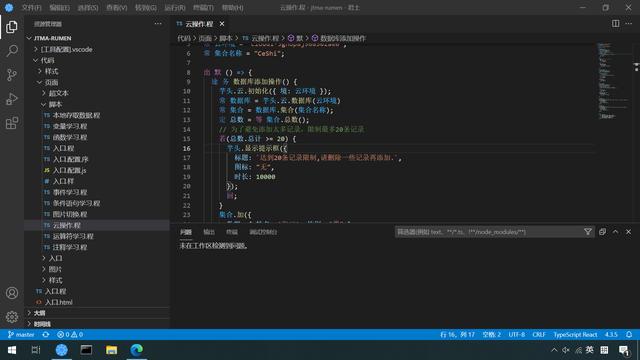Open 入口配置.js file in explorer
The height and width of the screenshot is (360, 640).
coord(69,170)
